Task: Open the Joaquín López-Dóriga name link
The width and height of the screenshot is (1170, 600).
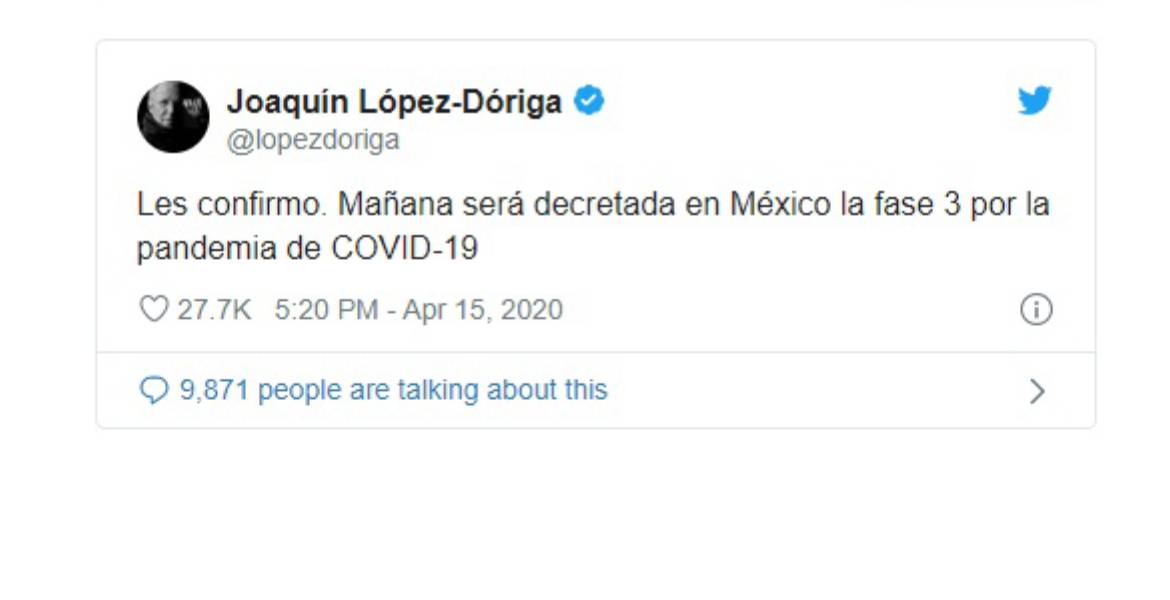Action: [x=394, y=101]
